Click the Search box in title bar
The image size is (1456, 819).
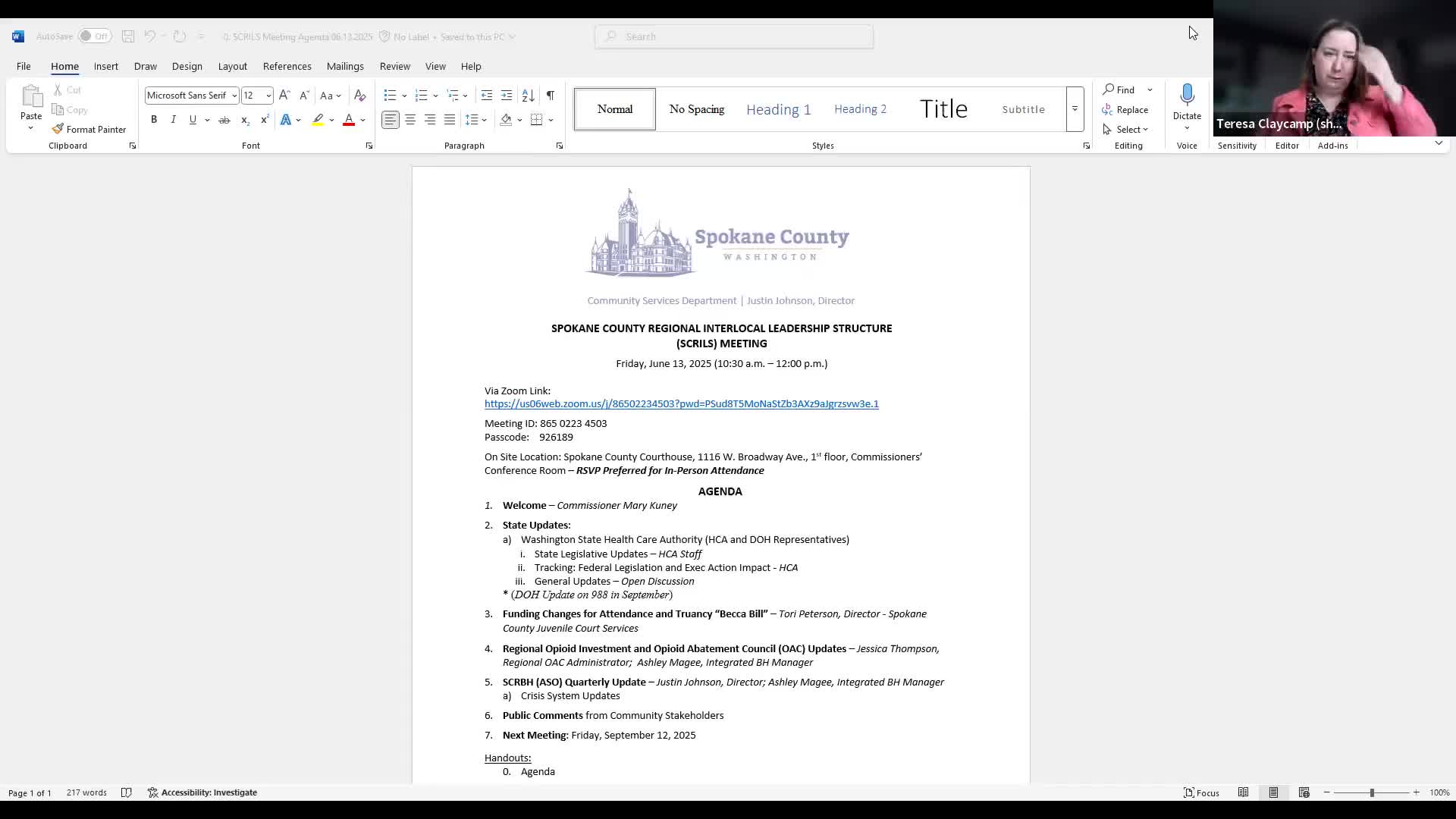click(734, 36)
